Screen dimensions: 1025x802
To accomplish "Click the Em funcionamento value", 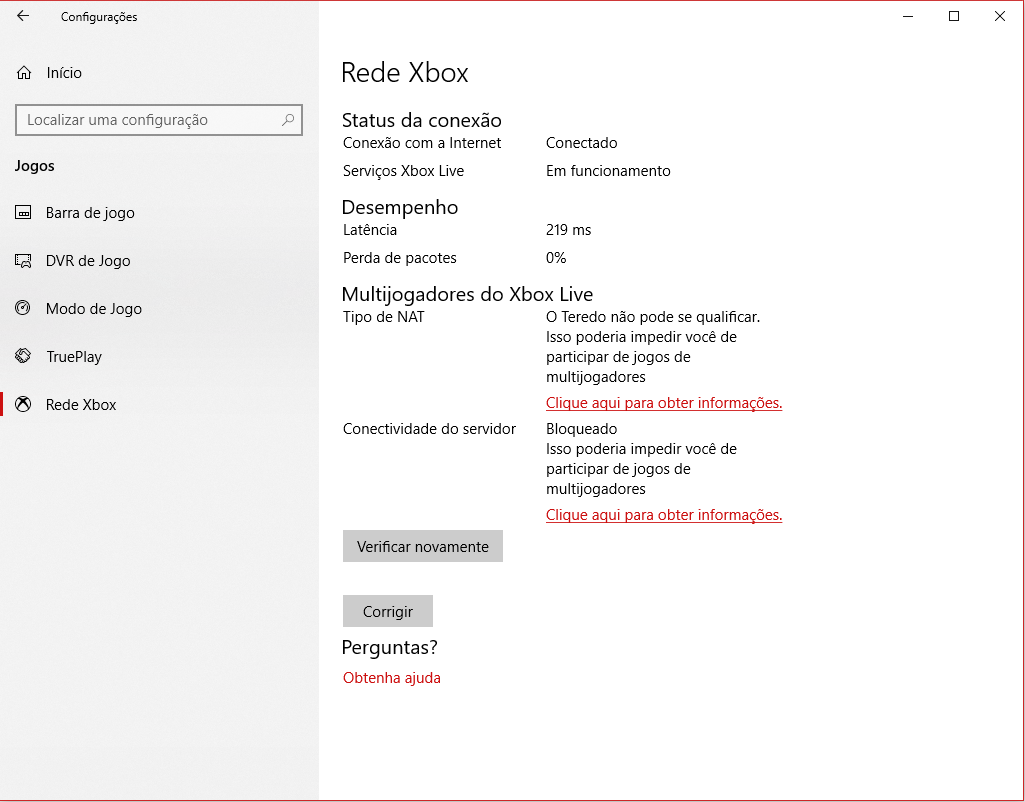I will click(608, 171).
